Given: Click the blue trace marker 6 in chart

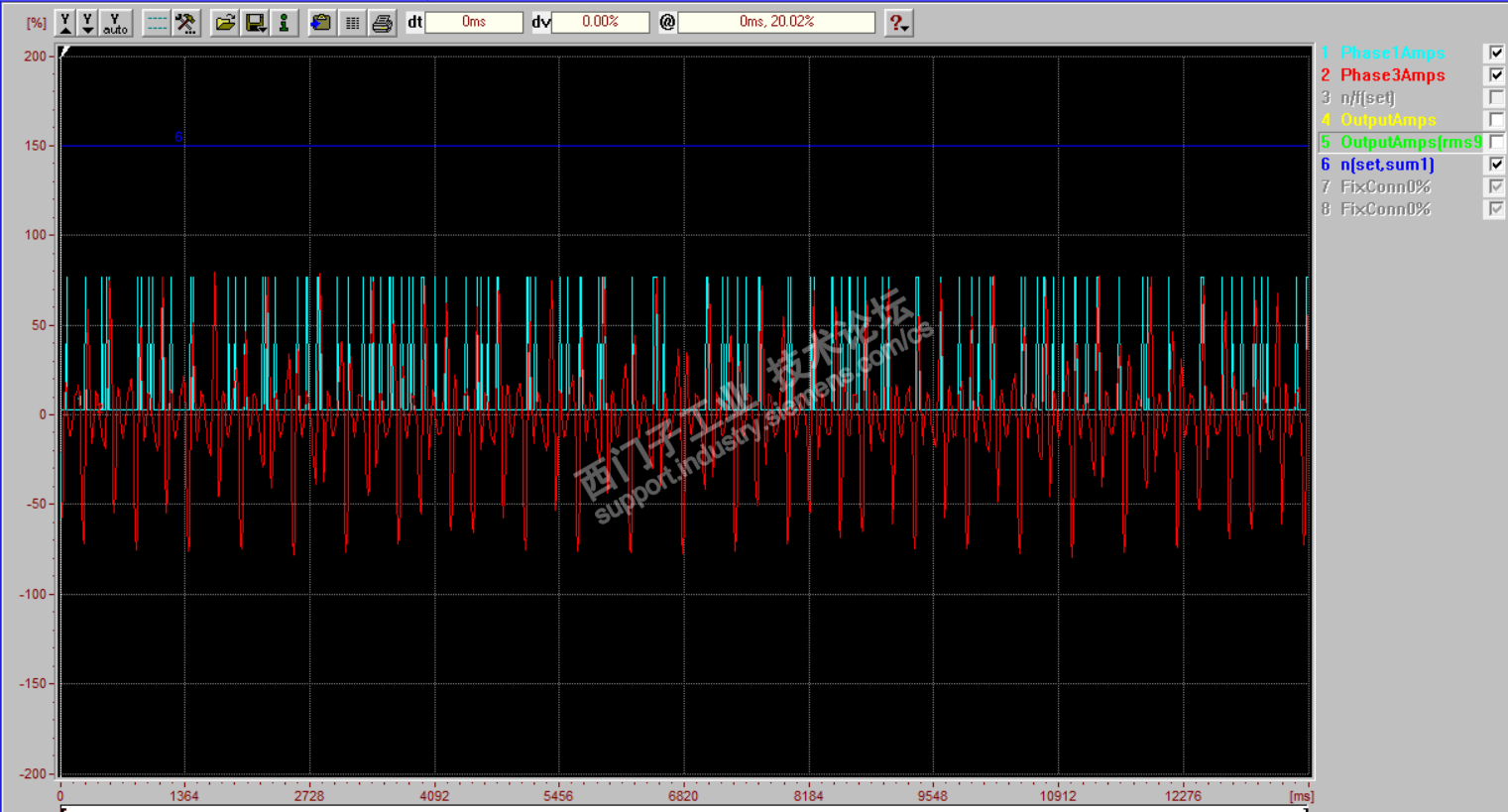Looking at the screenshot, I should [178, 137].
